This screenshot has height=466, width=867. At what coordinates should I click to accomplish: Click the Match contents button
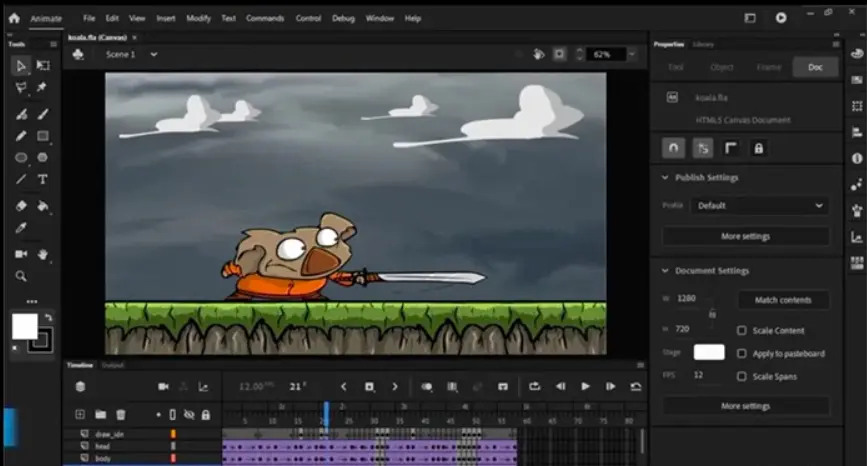(783, 300)
